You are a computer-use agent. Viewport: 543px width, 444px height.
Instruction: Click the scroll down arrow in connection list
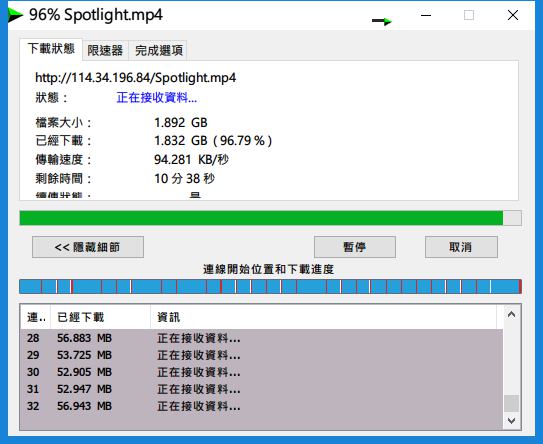[x=511, y=420]
